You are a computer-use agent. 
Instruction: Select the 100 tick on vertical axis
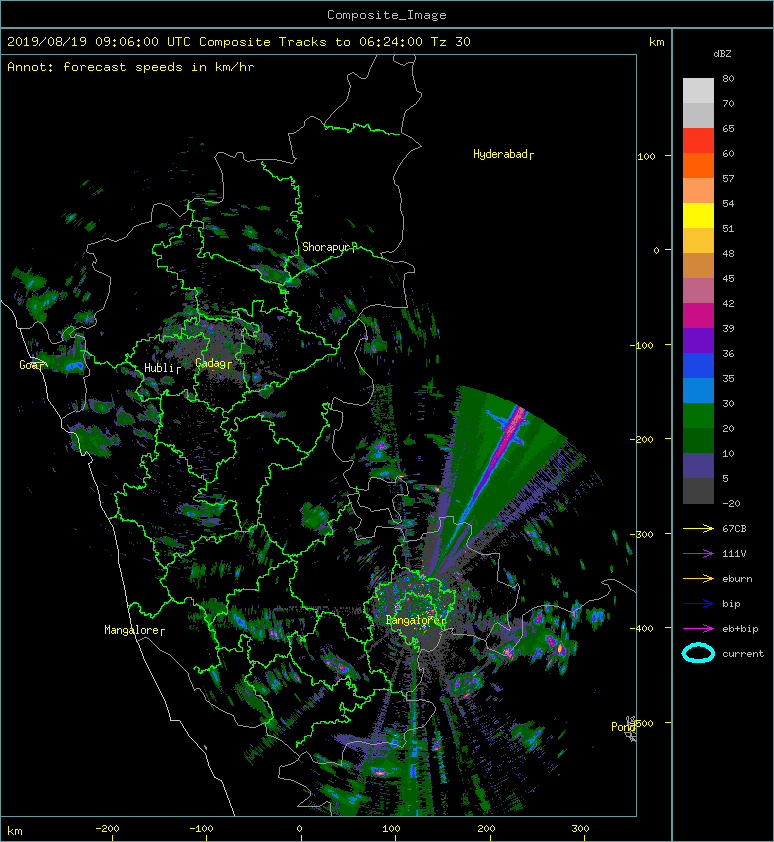(x=646, y=156)
